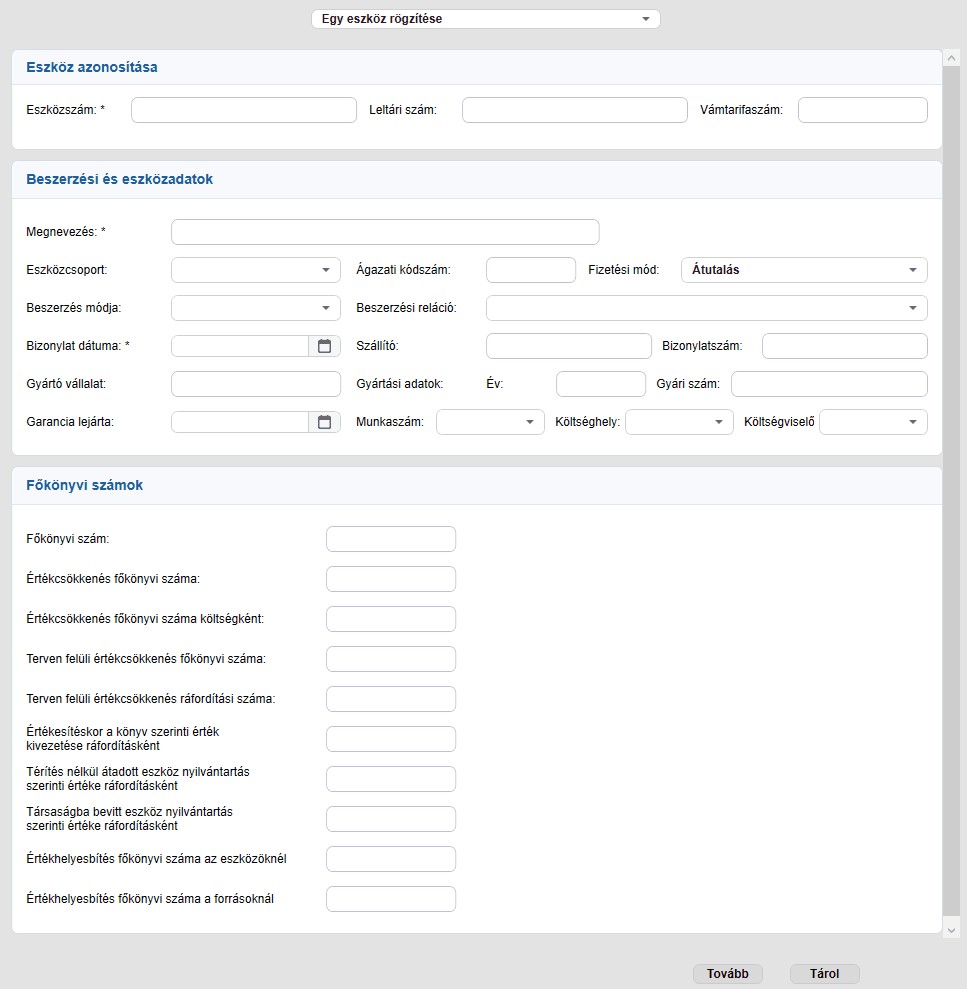This screenshot has height=989, width=967.
Task: Click the Beszerzési és eszközadatok heading
Action: pos(120,179)
